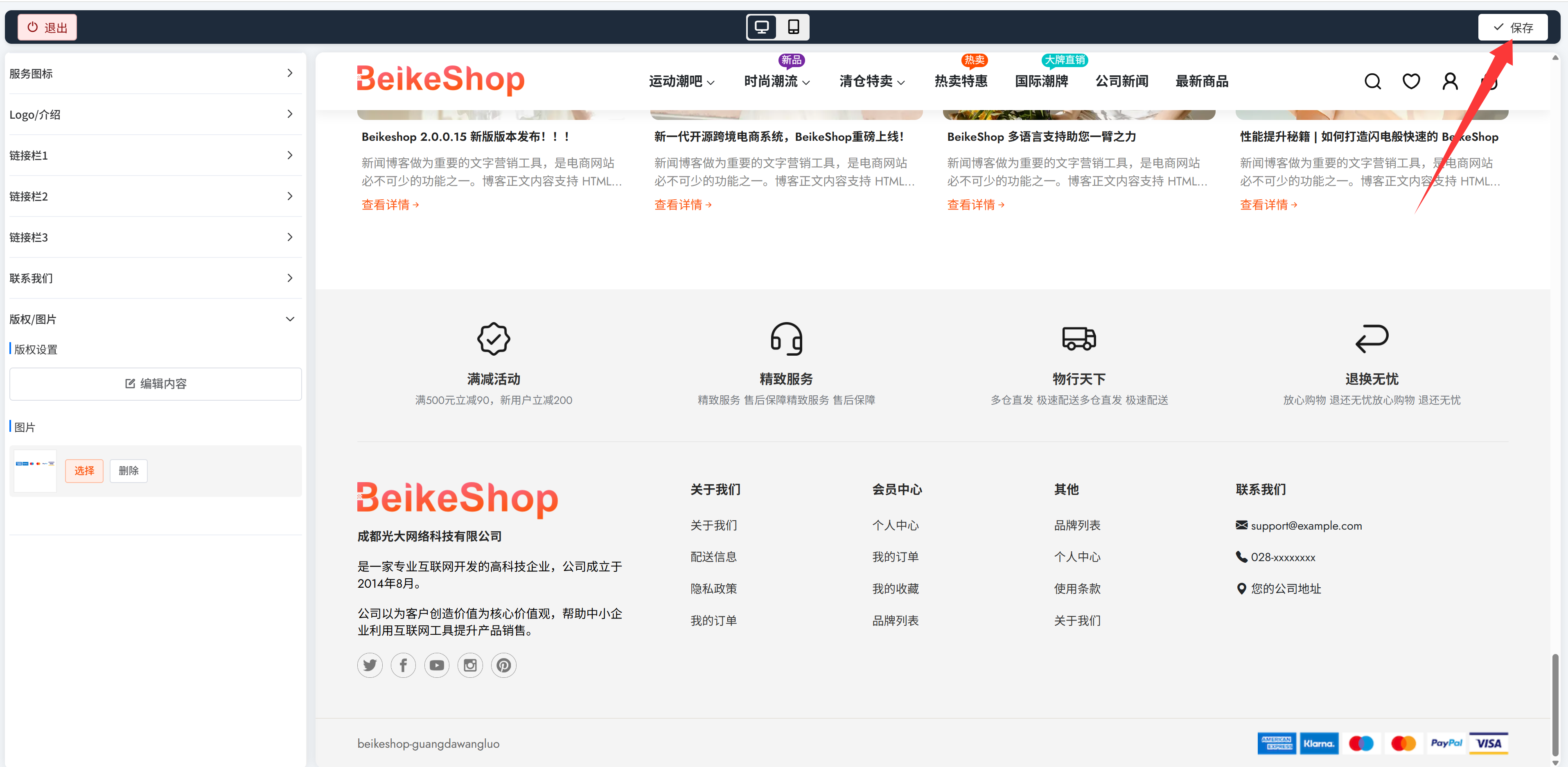Click the Twitter social icon
The width and height of the screenshot is (1568, 767).
[370, 665]
